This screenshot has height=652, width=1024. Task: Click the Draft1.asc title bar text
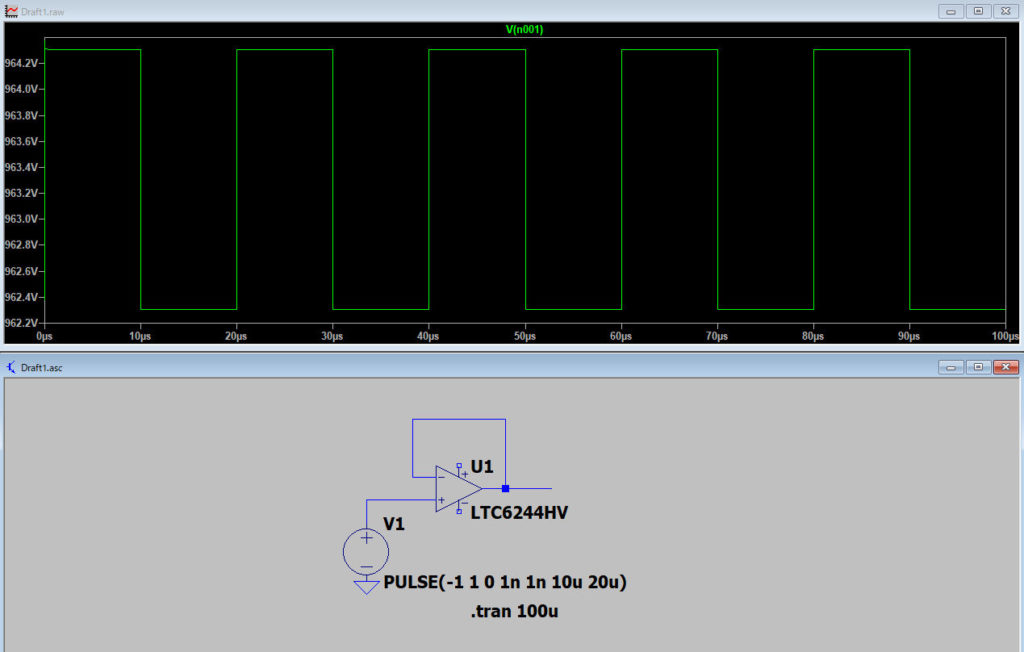click(x=44, y=367)
